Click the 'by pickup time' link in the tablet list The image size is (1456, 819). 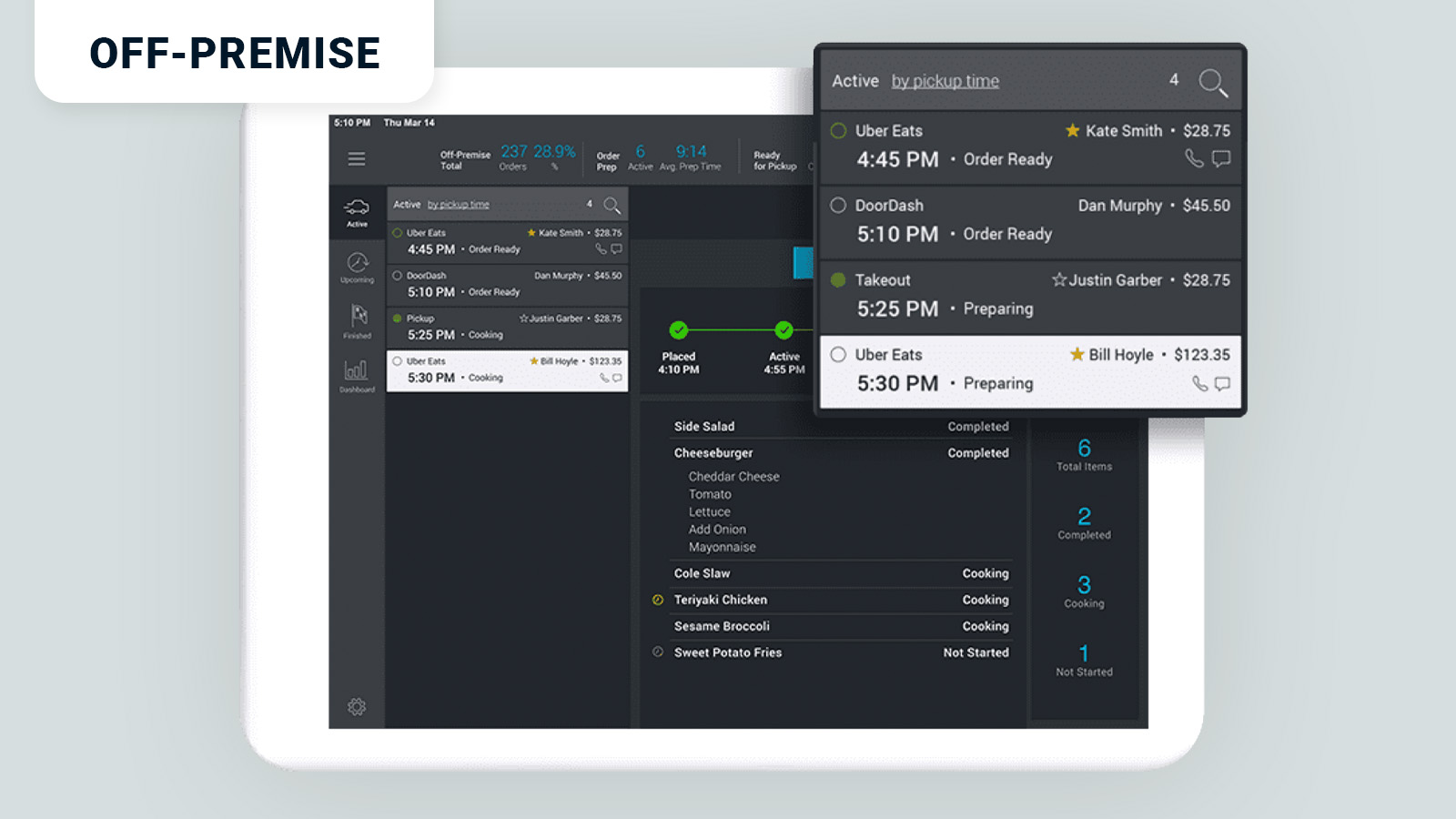pos(459,205)
